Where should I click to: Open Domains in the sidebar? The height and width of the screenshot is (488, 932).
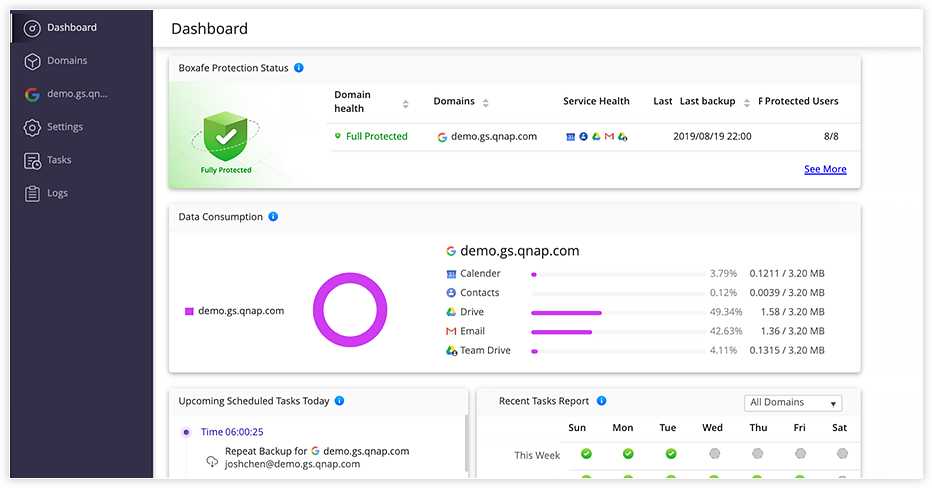click(x=67, y=61)
